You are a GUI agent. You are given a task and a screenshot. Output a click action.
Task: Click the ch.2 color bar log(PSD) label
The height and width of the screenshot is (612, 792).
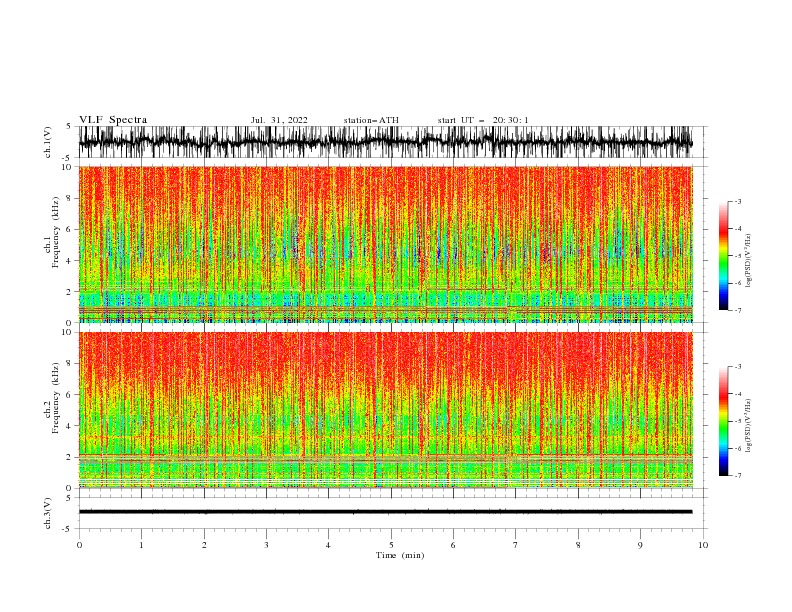point(749,426)
